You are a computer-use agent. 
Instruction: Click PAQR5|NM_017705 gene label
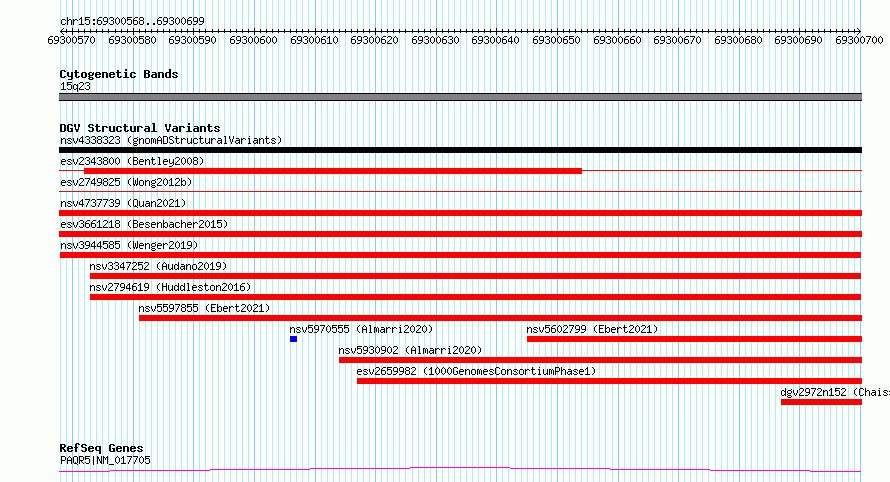point(105,460)
